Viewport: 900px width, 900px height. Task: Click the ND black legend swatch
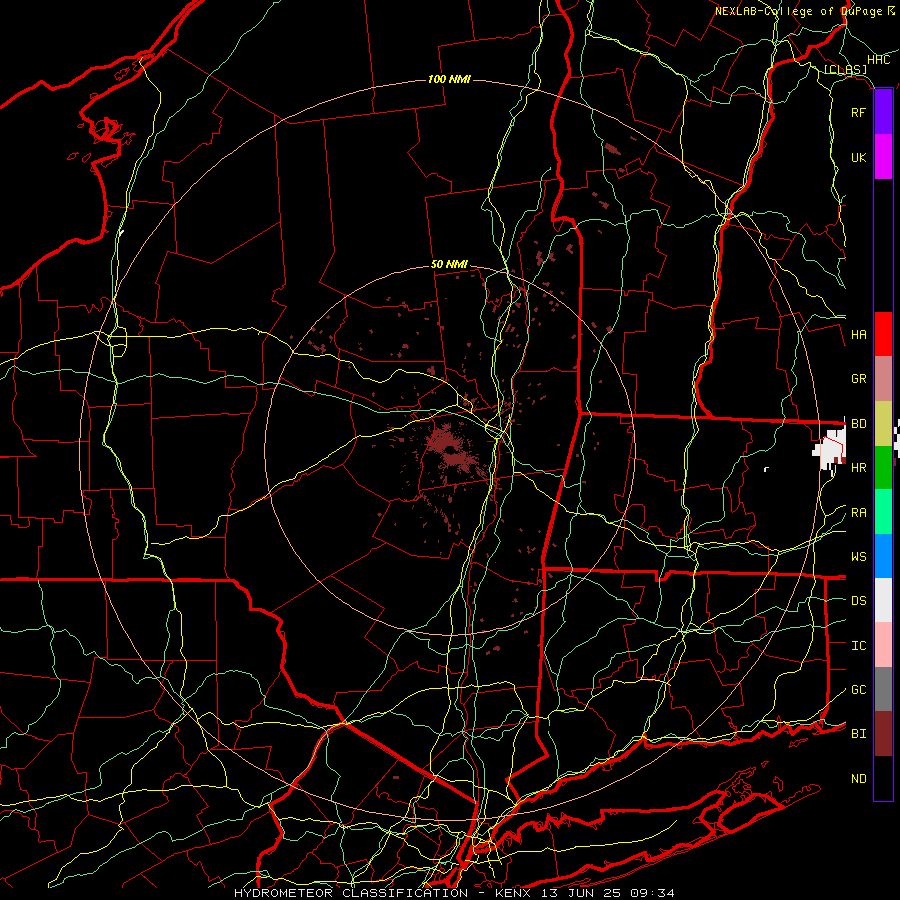point(883,778)
